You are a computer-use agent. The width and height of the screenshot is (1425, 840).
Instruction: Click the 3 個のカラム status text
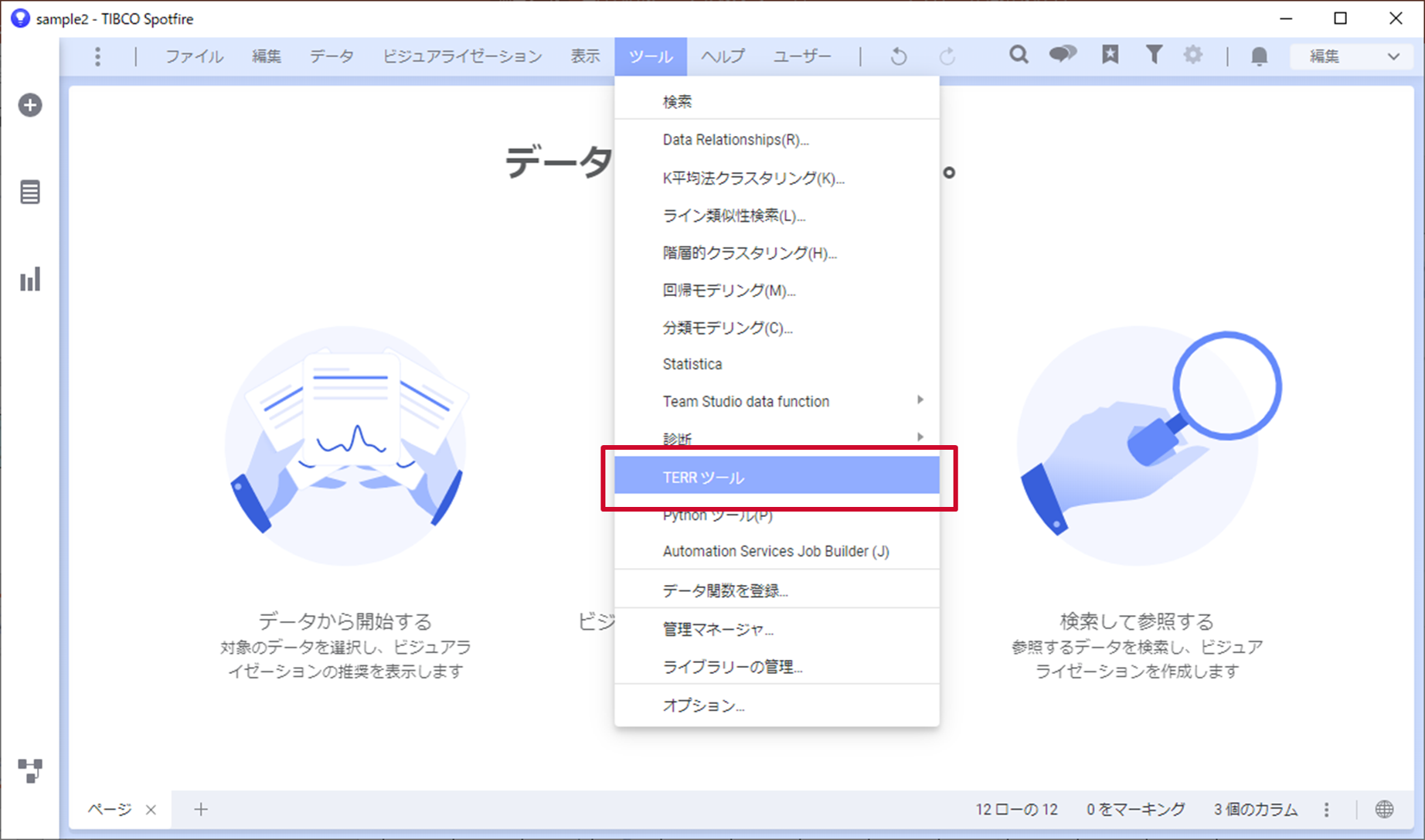1255,809
